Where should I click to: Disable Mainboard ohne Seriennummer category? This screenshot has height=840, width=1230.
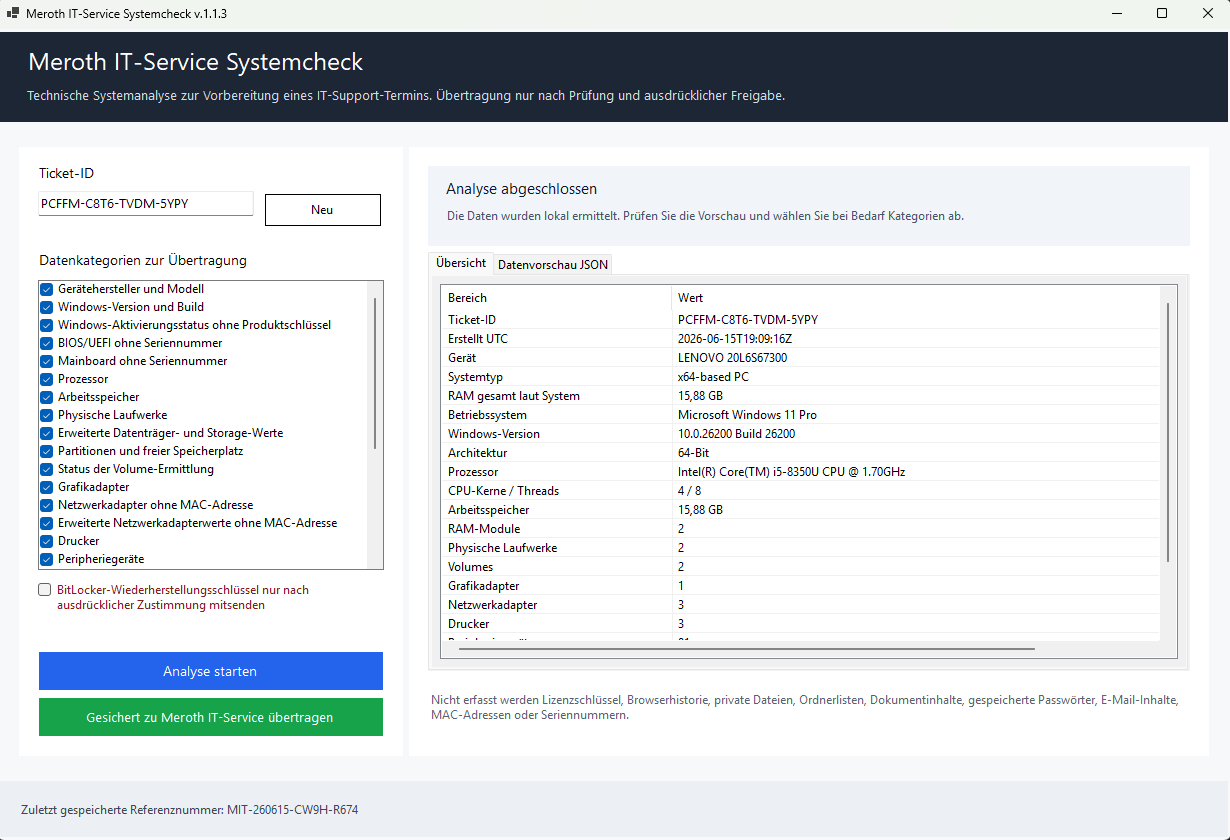coord(46,361)
